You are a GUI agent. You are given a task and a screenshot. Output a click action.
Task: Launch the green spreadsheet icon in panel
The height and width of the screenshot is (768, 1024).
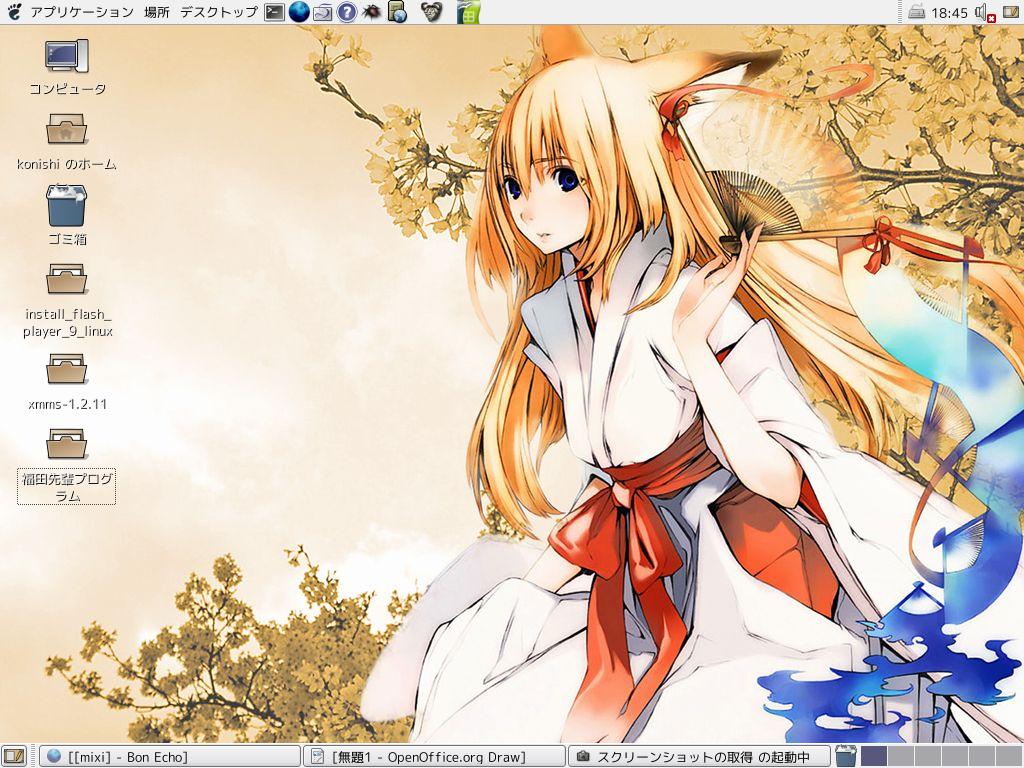point(468,12)
